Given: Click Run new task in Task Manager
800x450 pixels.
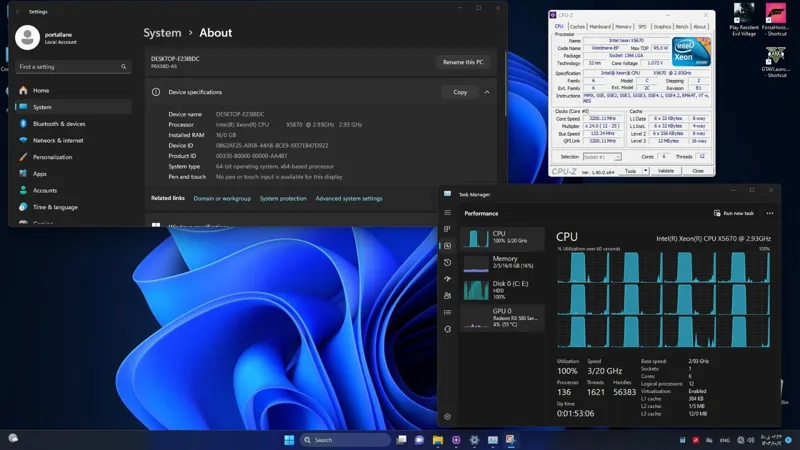Looking at the screenshot, I should click(734, 213).
